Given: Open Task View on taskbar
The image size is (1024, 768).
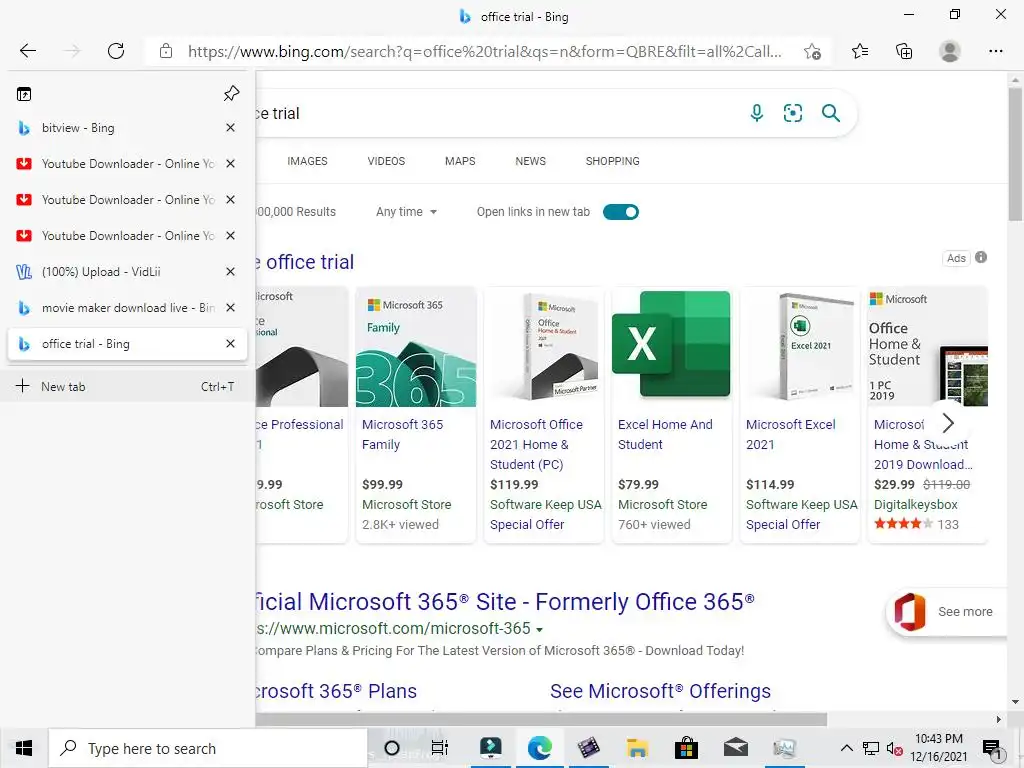Looking at the screenshot, I should coord(440,748).
